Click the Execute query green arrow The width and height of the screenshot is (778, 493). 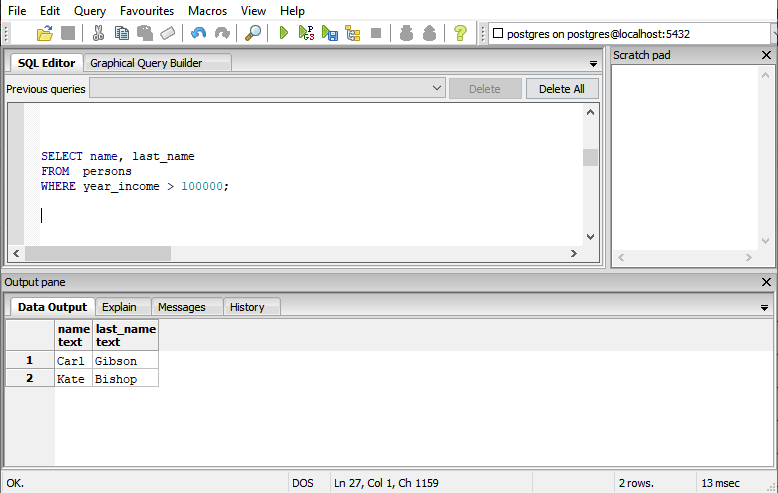click(x=283, y=33)
